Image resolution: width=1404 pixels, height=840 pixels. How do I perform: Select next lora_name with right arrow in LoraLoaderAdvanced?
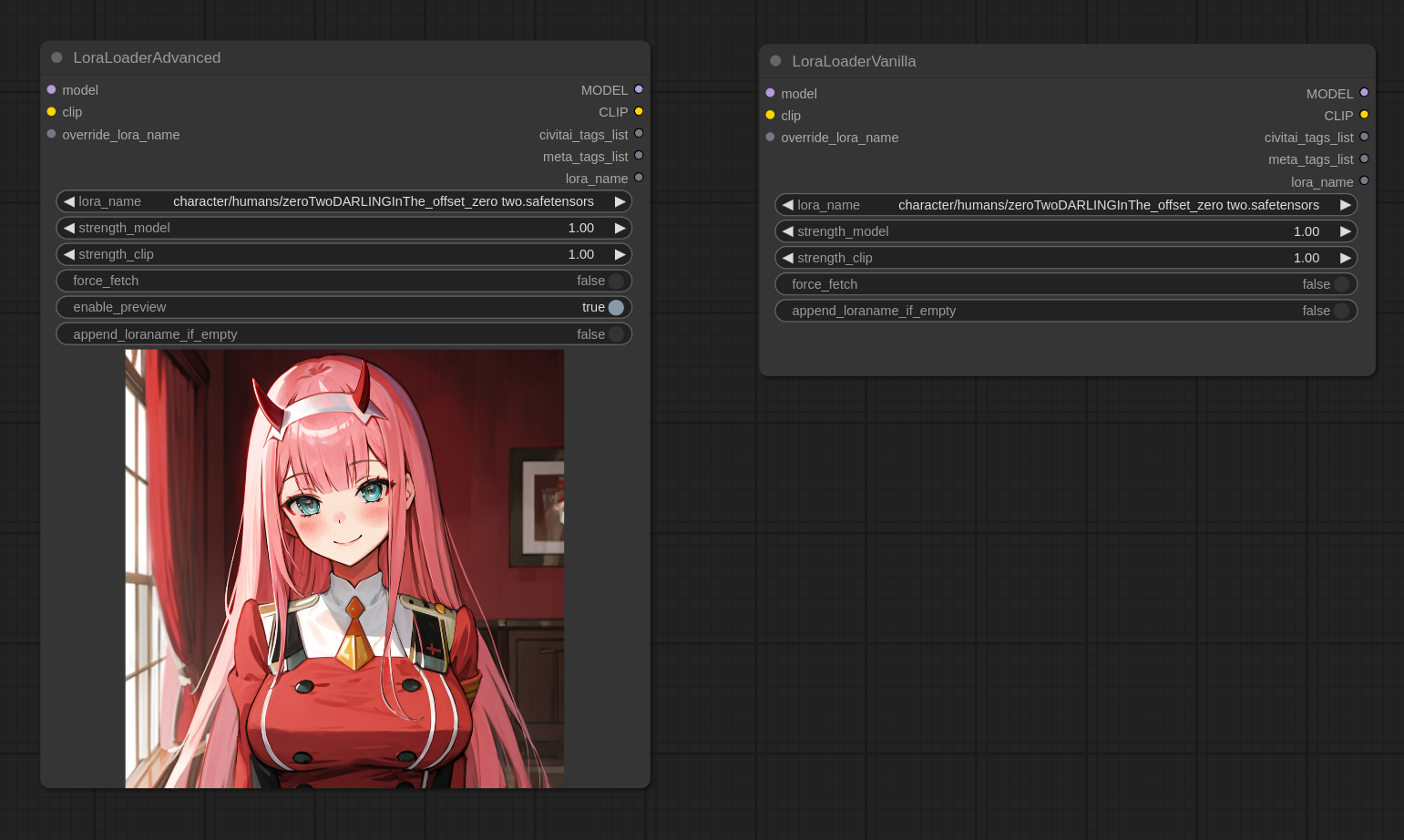click(x=620, y=201)
